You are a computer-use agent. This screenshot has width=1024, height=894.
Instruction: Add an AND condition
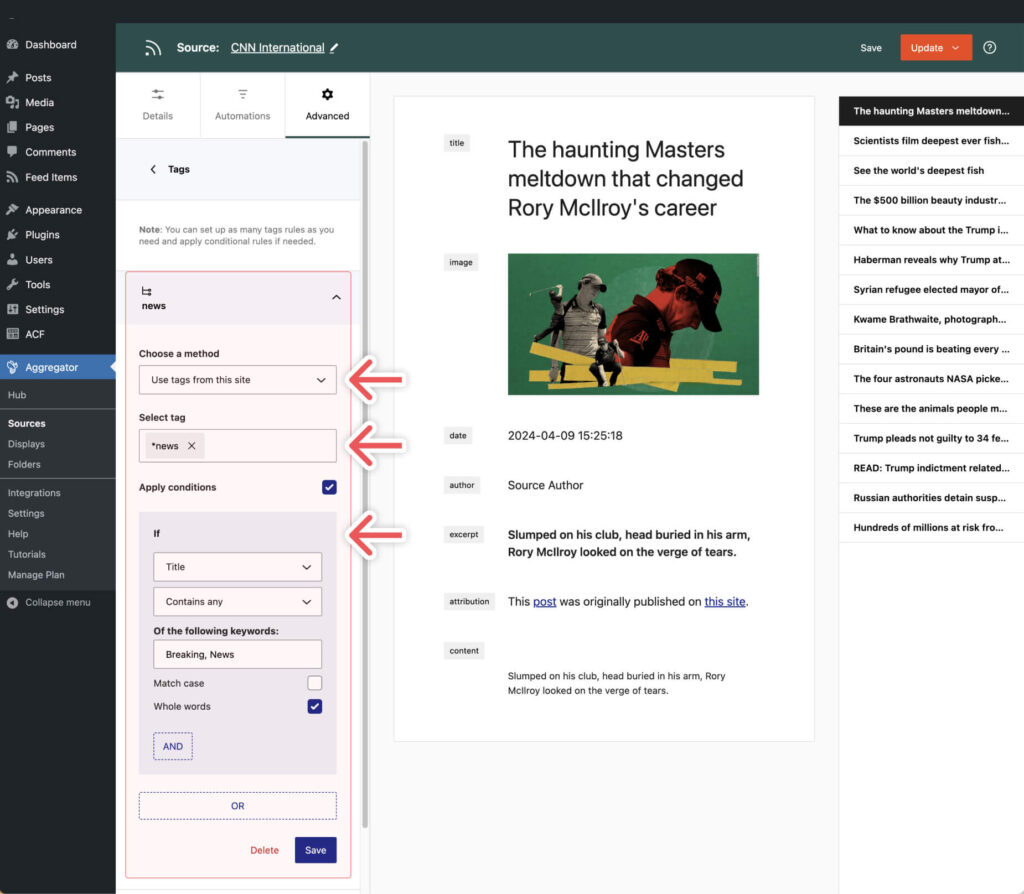pos(173,746)
